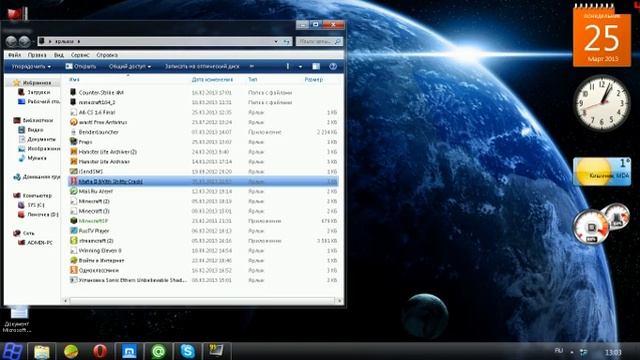
Task: Click horizontal scrollbar right arrow
Action: coord(339,301)
